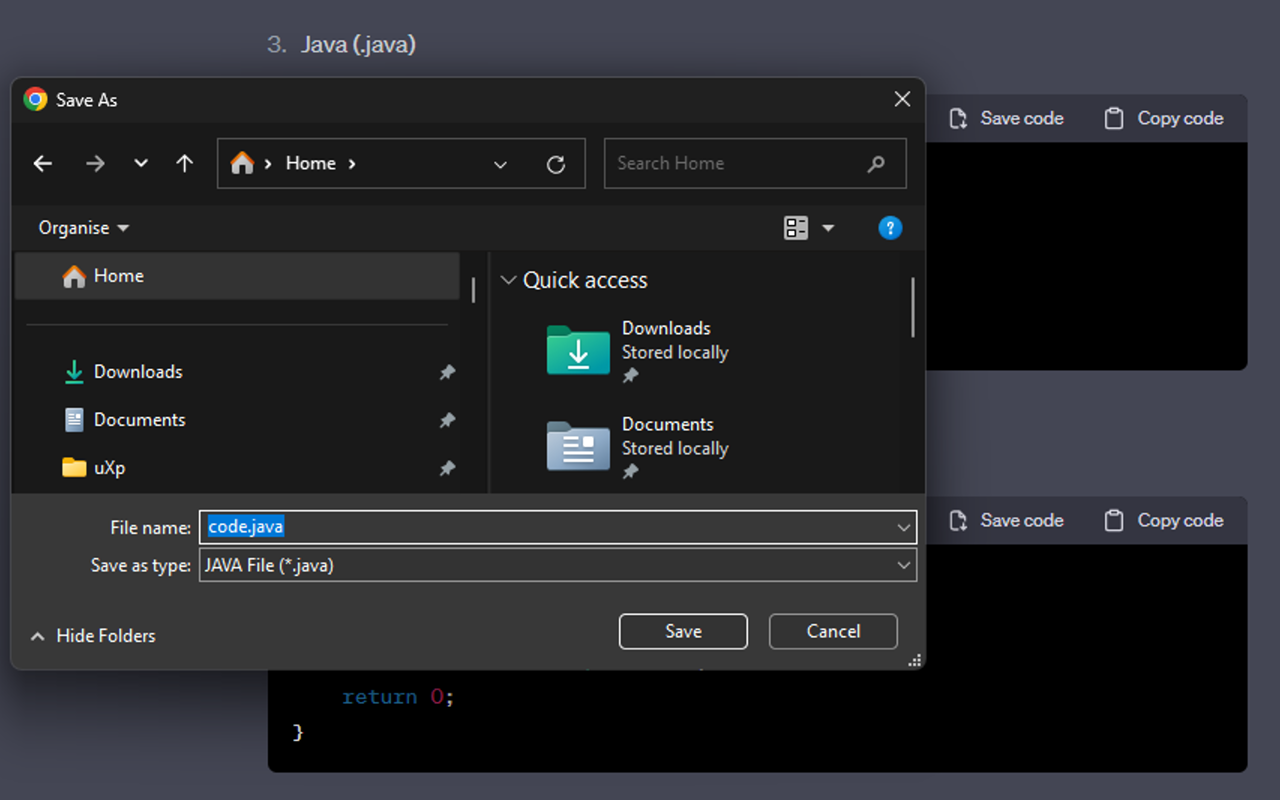Click the lower Save code icon
Screen dimensions: 1280x800
coord(957,520)
